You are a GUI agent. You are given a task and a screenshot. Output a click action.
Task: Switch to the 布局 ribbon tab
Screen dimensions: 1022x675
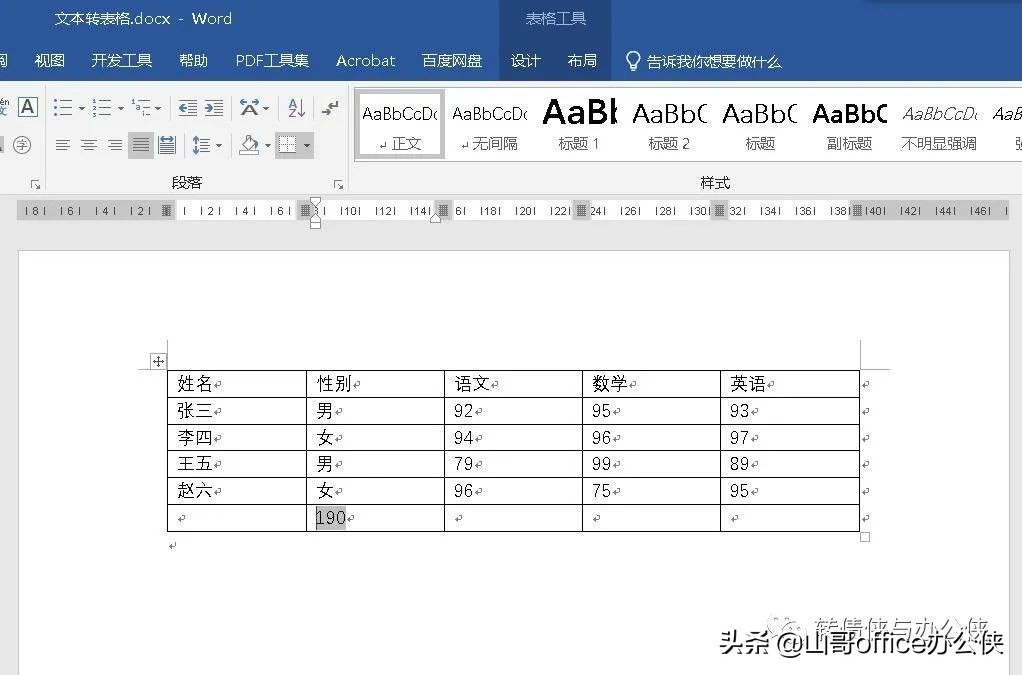(581, 61)
